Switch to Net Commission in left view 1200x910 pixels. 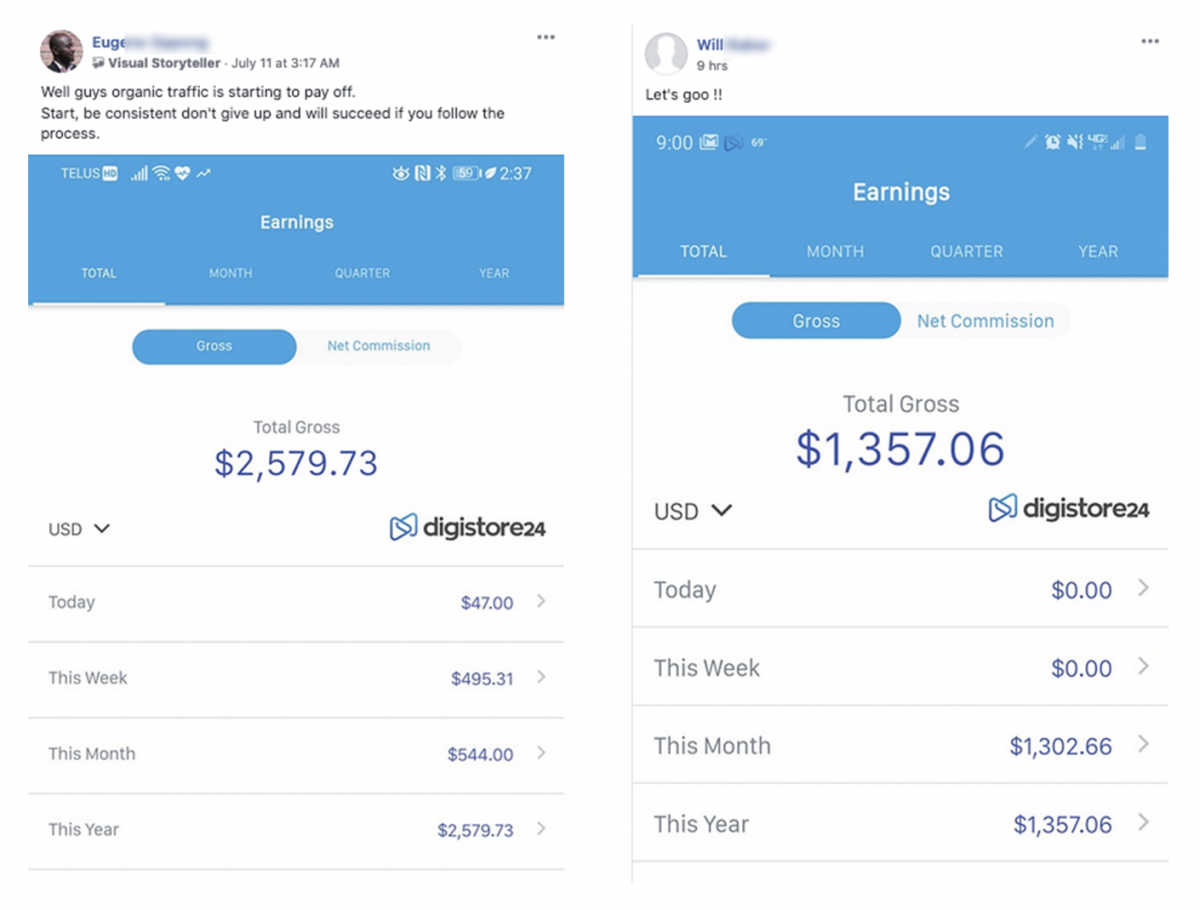[x=378, y=346]
